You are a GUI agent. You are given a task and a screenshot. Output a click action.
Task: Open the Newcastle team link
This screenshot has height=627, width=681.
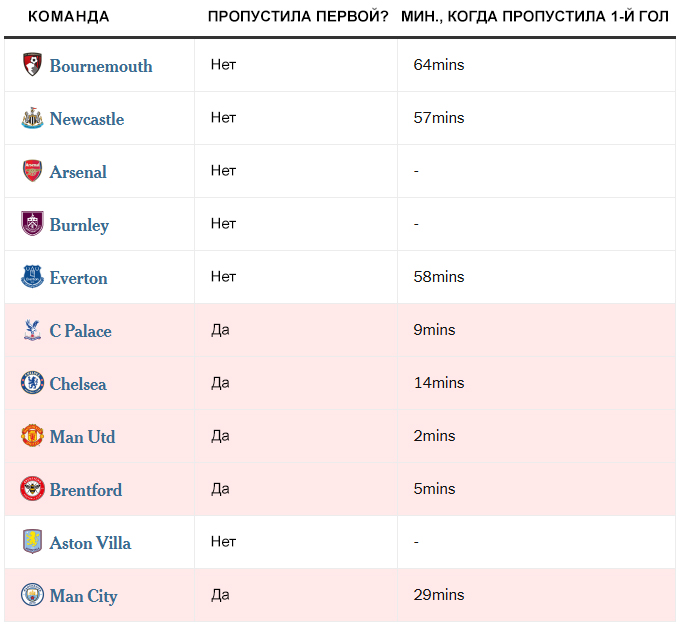(87, 119)
